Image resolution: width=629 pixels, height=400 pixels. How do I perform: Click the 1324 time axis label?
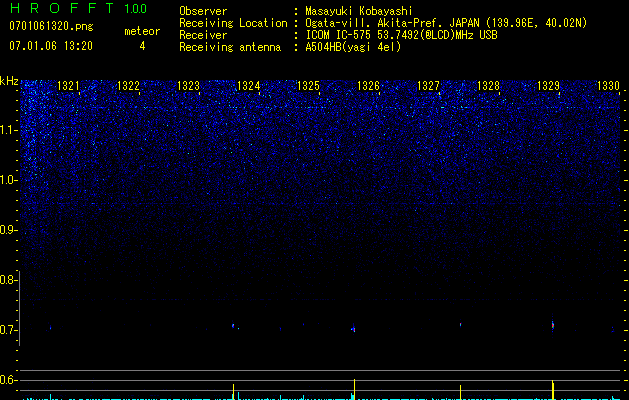[x=248, y=86]
